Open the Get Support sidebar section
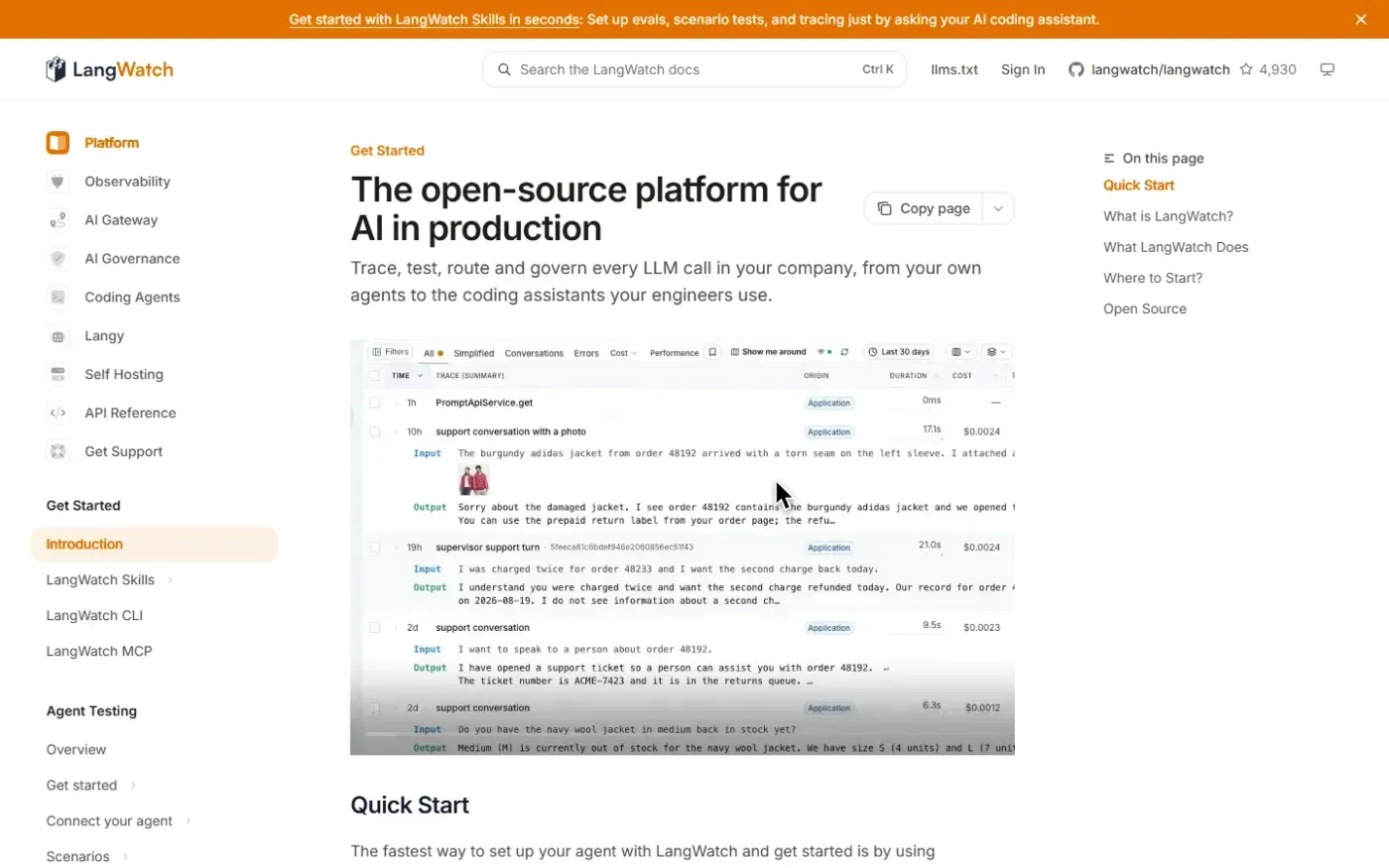The image size is (1389, 868). coord(105,452)
